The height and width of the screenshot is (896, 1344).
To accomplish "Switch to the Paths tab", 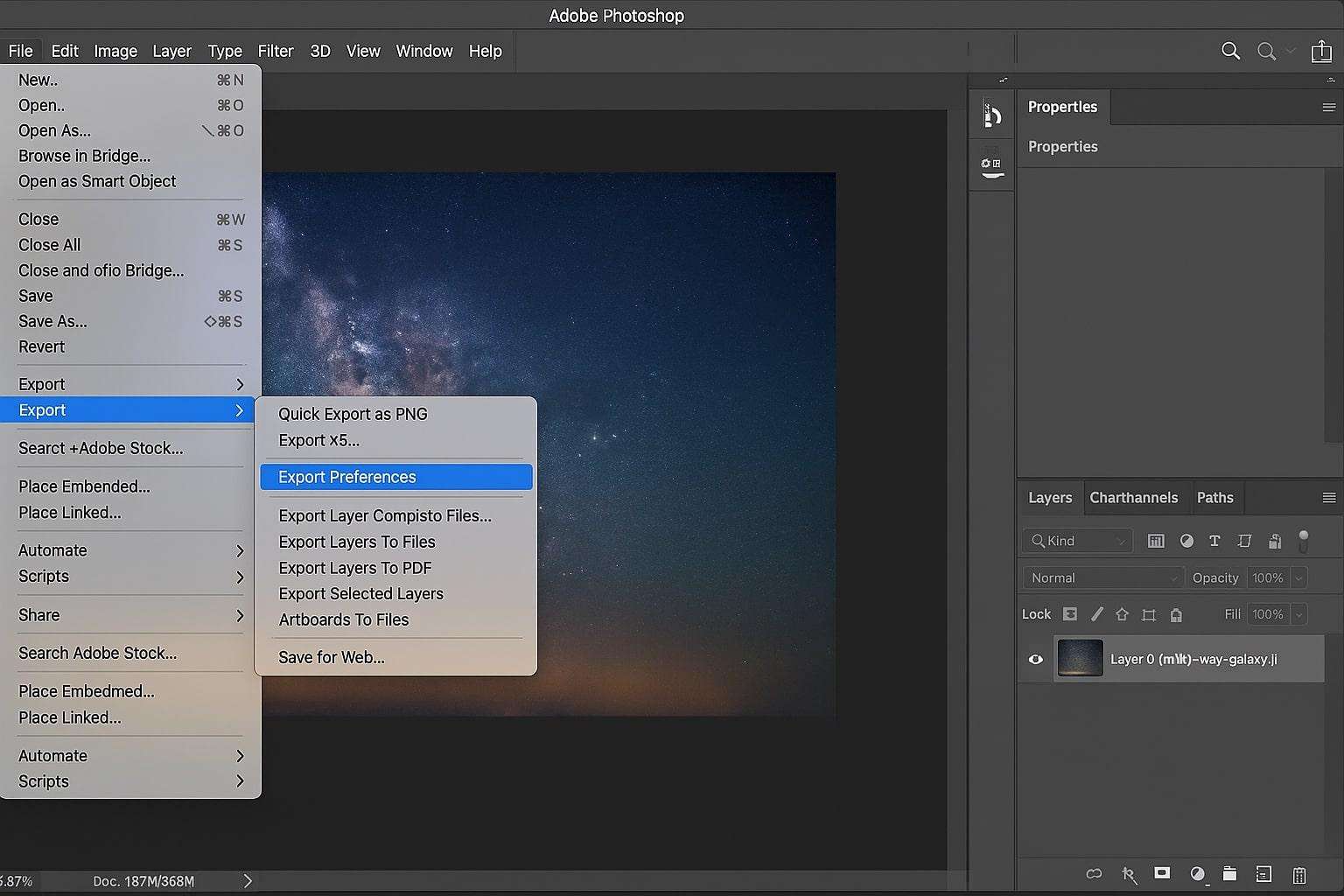I will click(x=1214, y=498).
